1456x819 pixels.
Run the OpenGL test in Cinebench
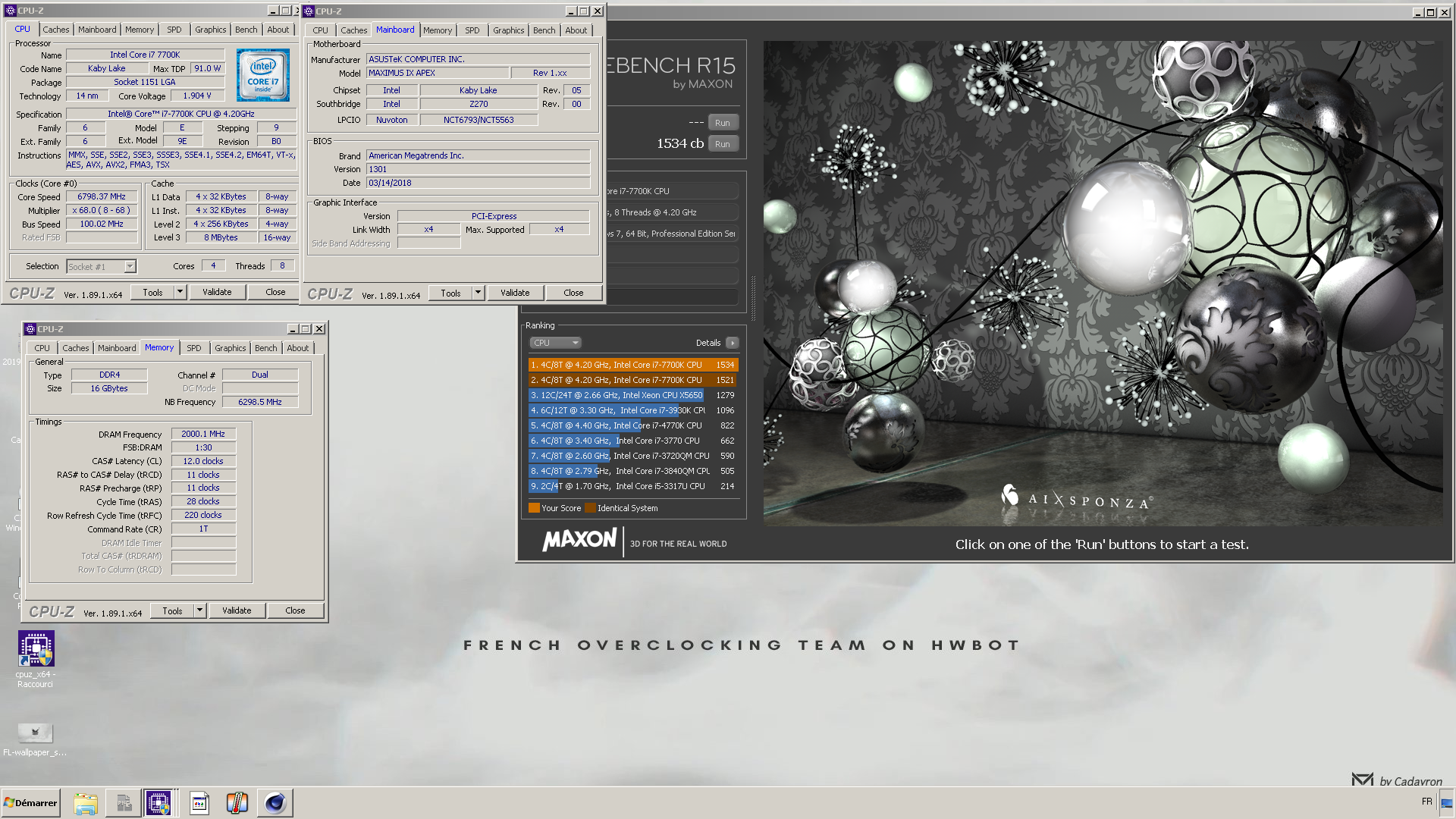723,123
